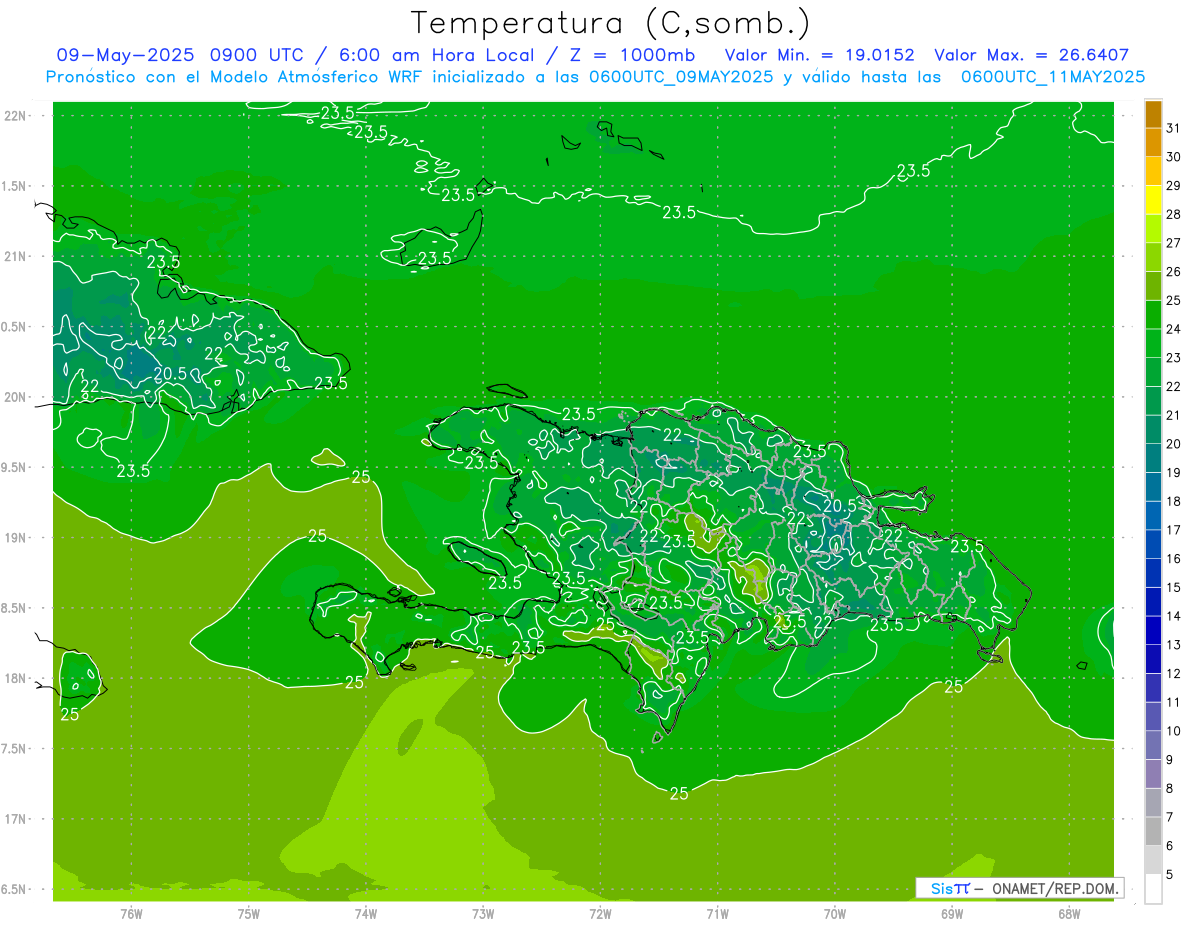Click the '15' color scale label
This screenshot has width=1200, height=927.
point(1174,587)
